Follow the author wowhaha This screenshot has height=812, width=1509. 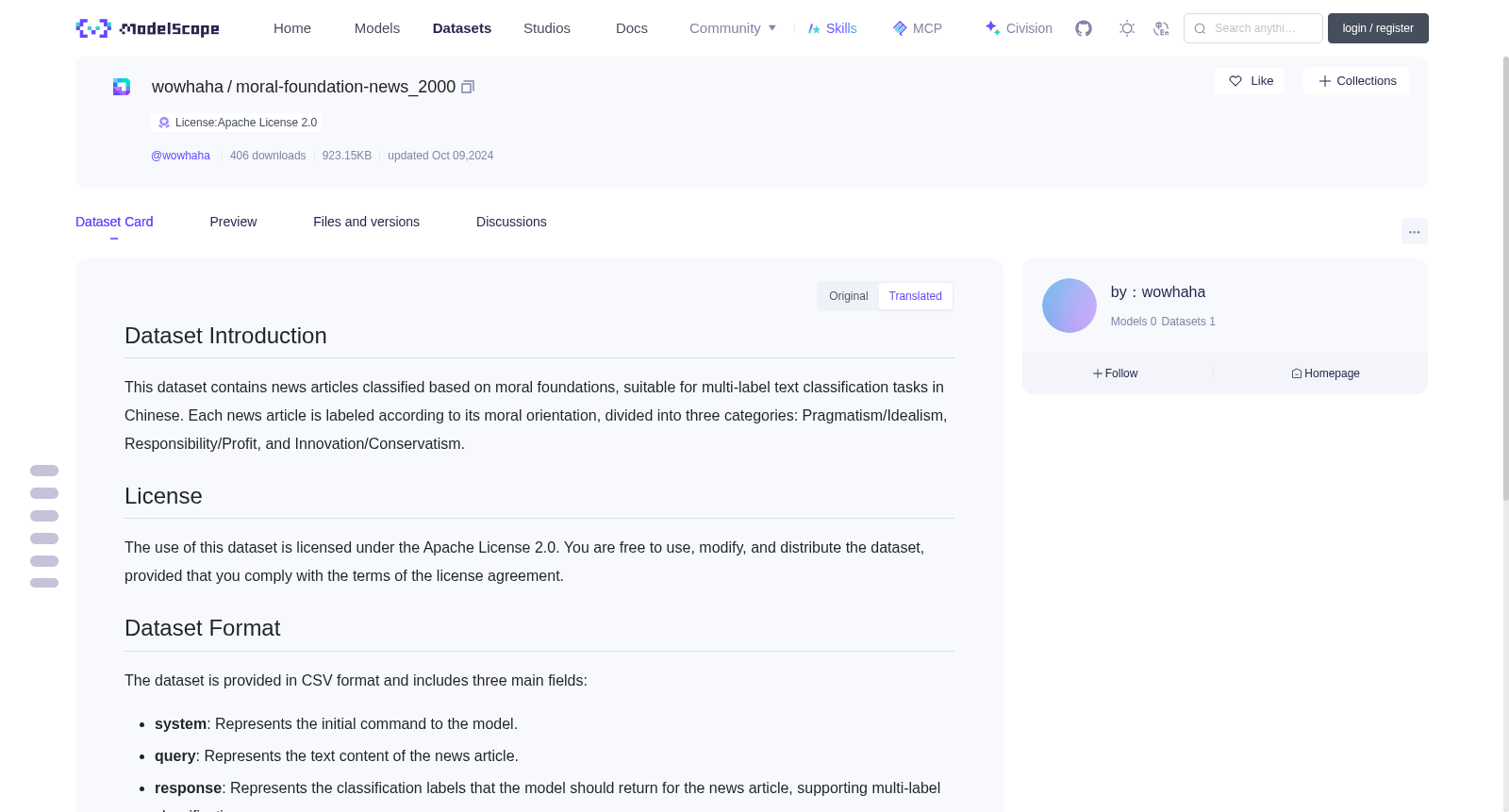coord(1116,373)
